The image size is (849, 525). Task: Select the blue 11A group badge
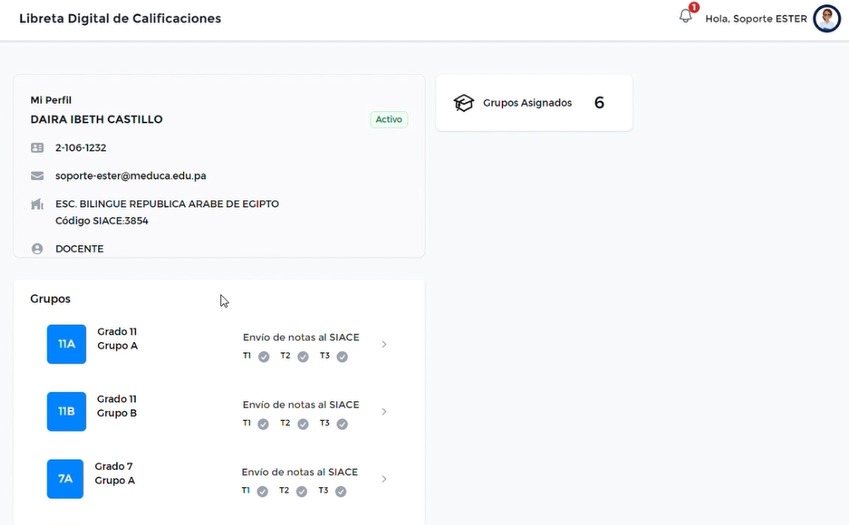pyautogui.click(x=66, y=344)
